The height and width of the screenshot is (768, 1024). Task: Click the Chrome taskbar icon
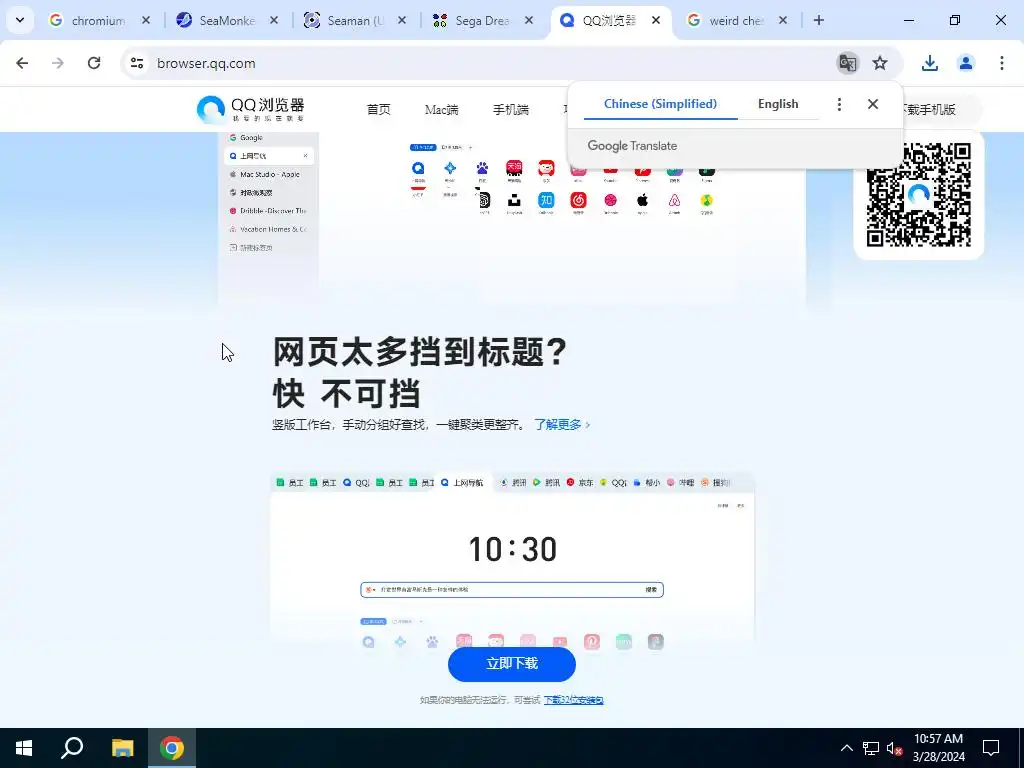(172, 748)
